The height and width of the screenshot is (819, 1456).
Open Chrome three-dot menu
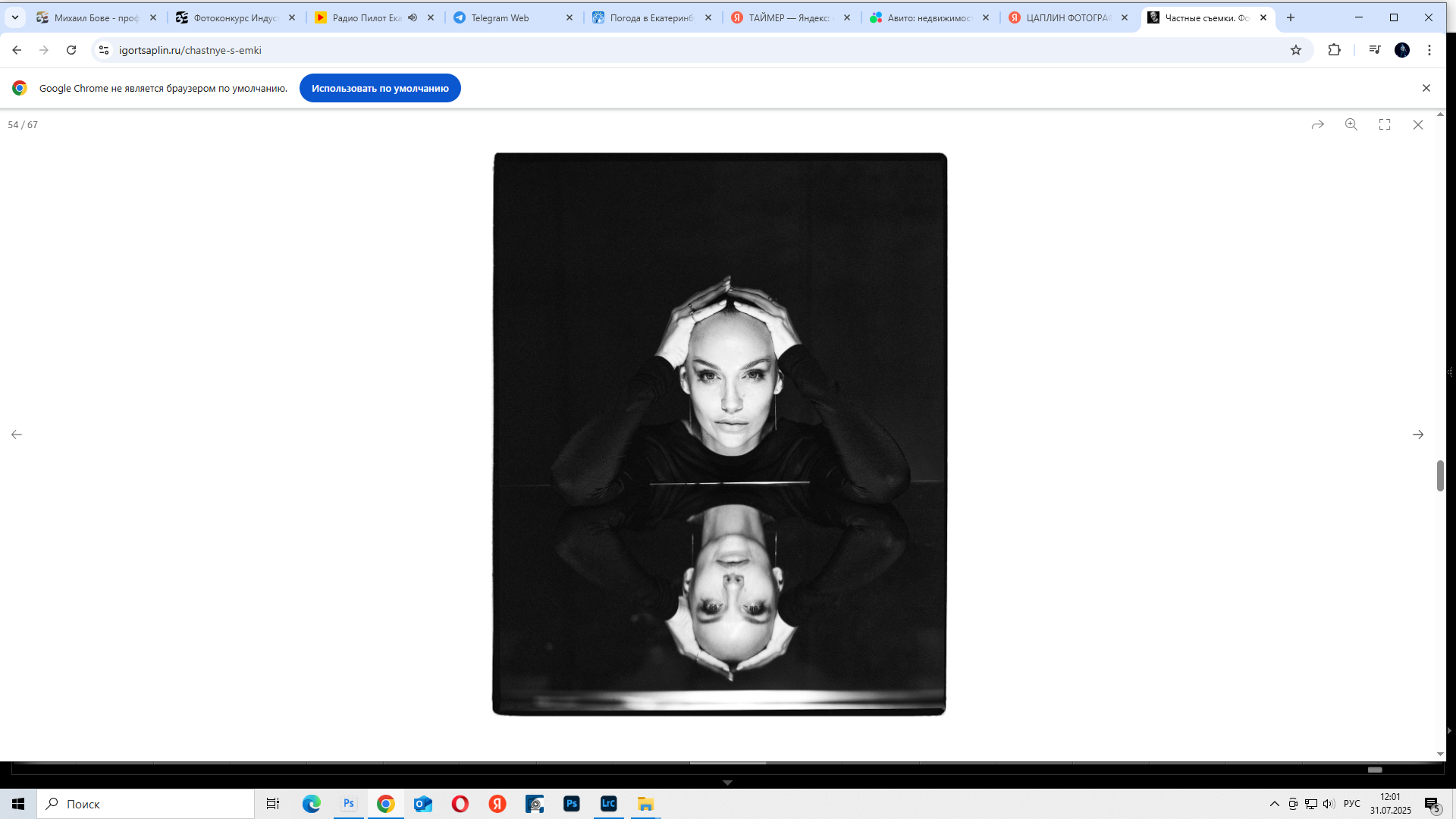tap(1429, 50)
